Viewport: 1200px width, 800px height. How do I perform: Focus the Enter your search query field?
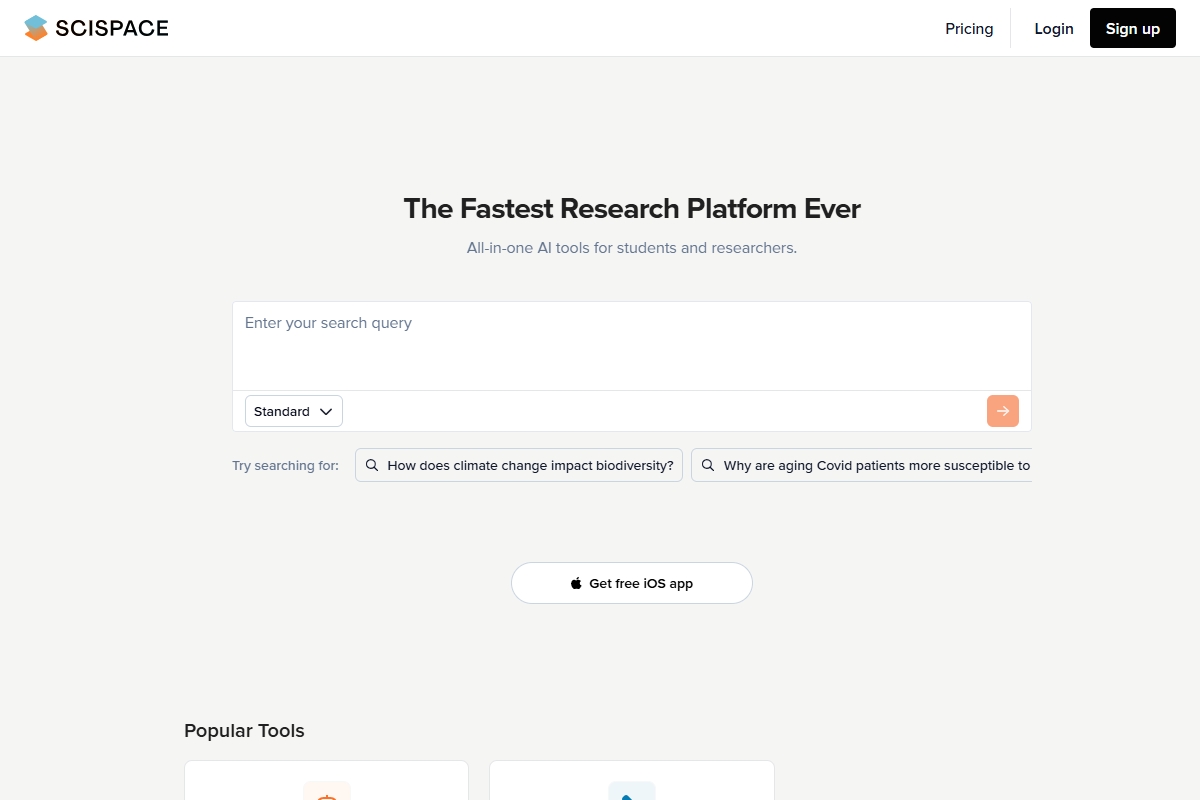(x=630, y=345)
